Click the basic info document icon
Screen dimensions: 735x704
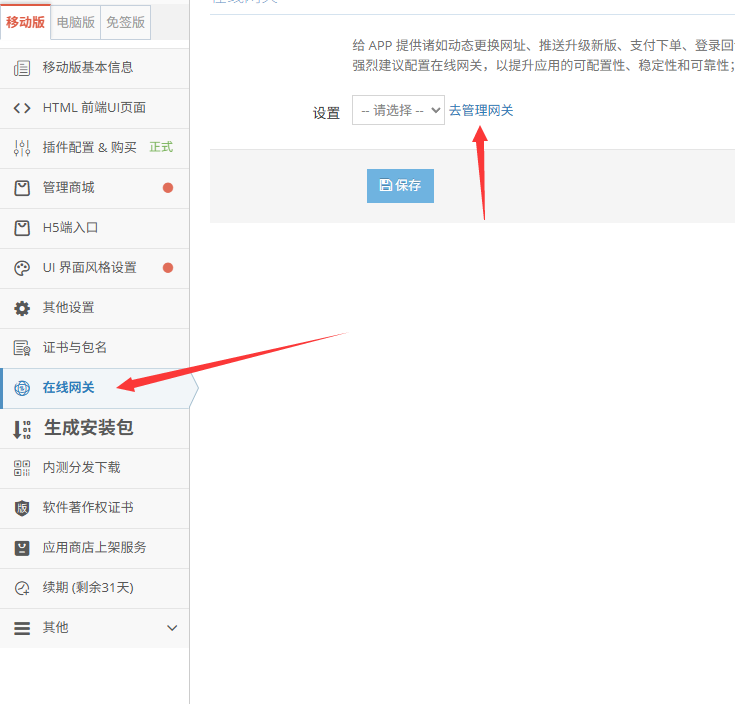pos(22,68)
